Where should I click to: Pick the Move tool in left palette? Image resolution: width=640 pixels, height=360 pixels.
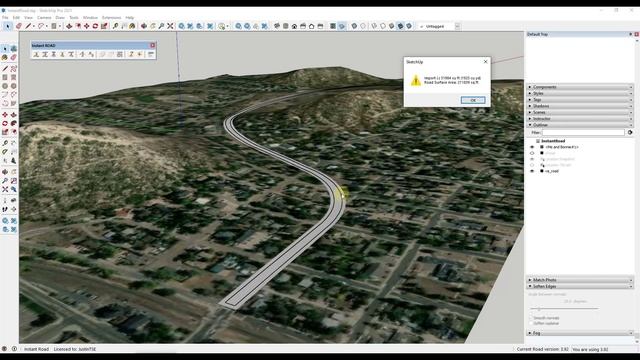click(x=5, y=115)
